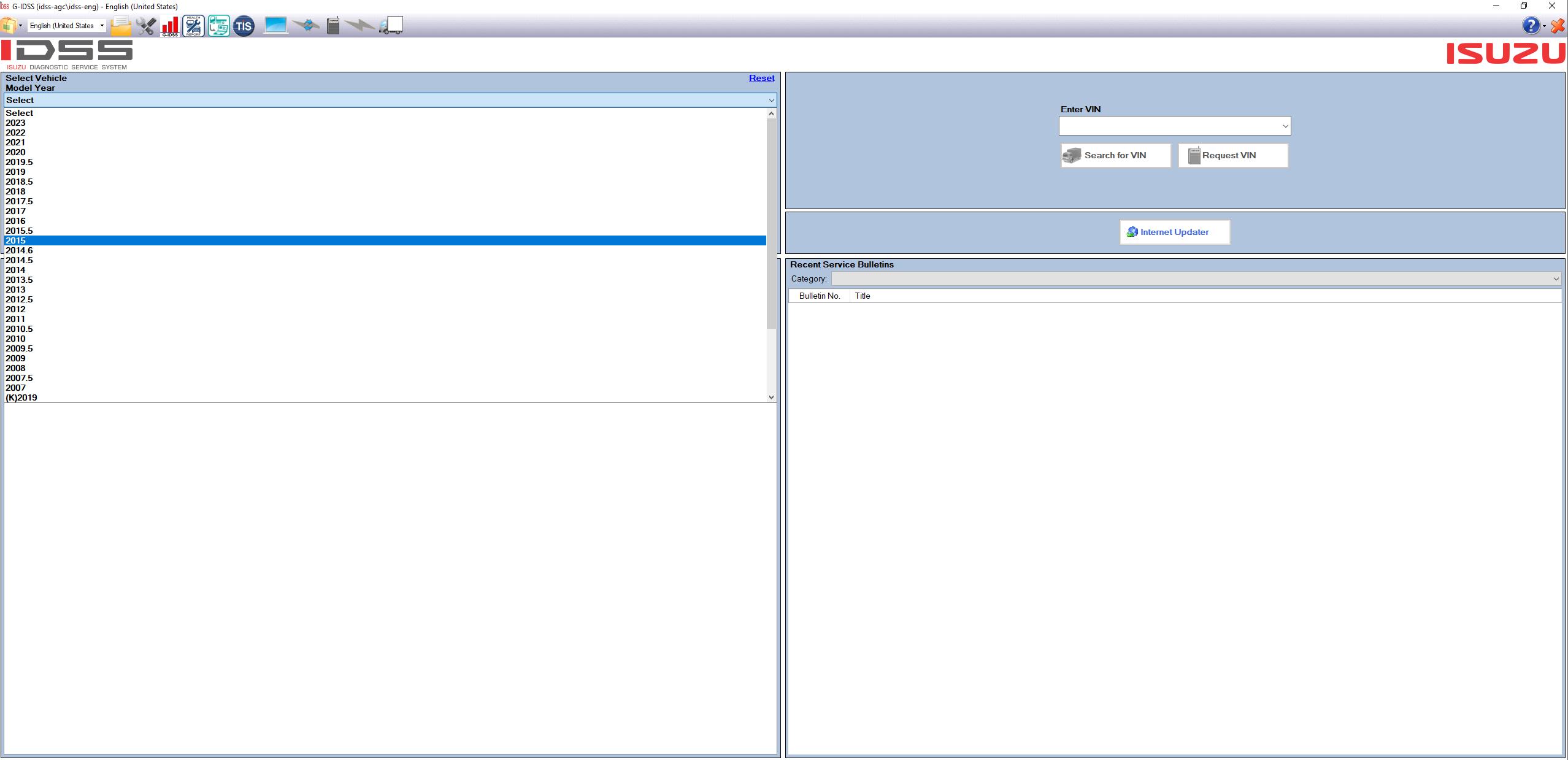The width and height of the screenshot is (1568, 760).
Task: Expand the Enter VIN combo box
Action: (x=1285, y=126)
